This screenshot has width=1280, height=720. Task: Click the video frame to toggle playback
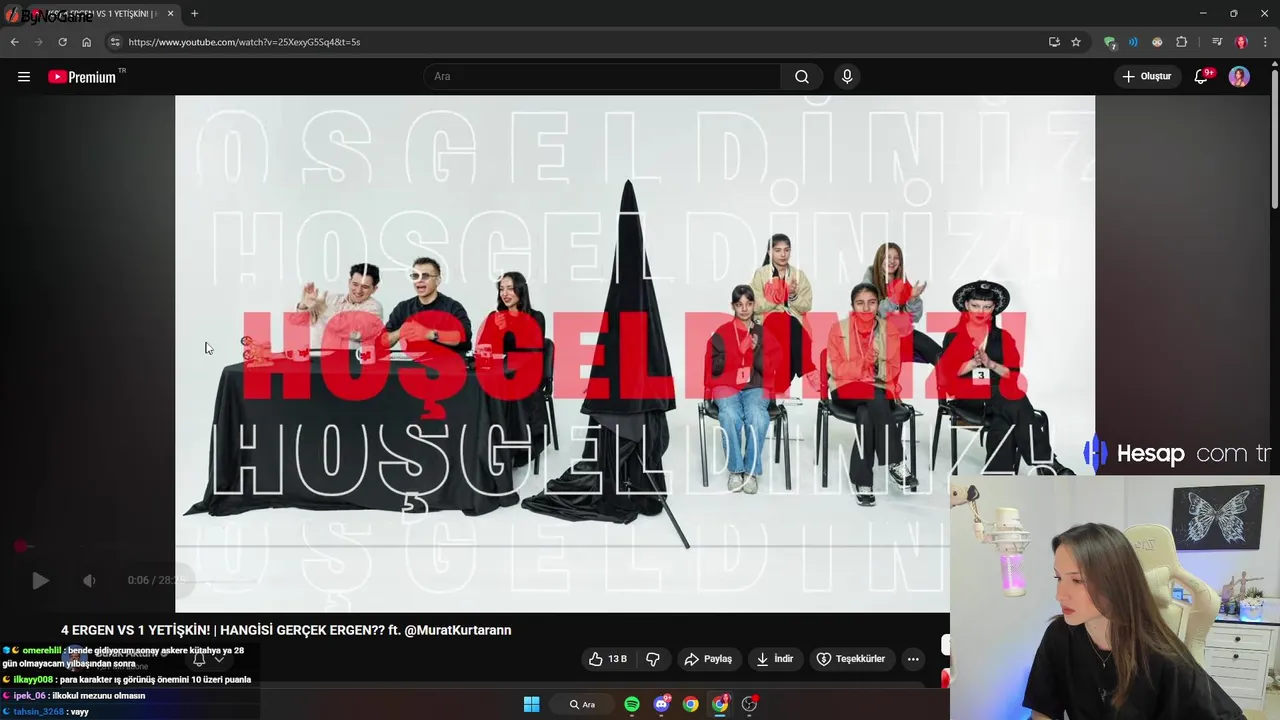tap(635, 353)
